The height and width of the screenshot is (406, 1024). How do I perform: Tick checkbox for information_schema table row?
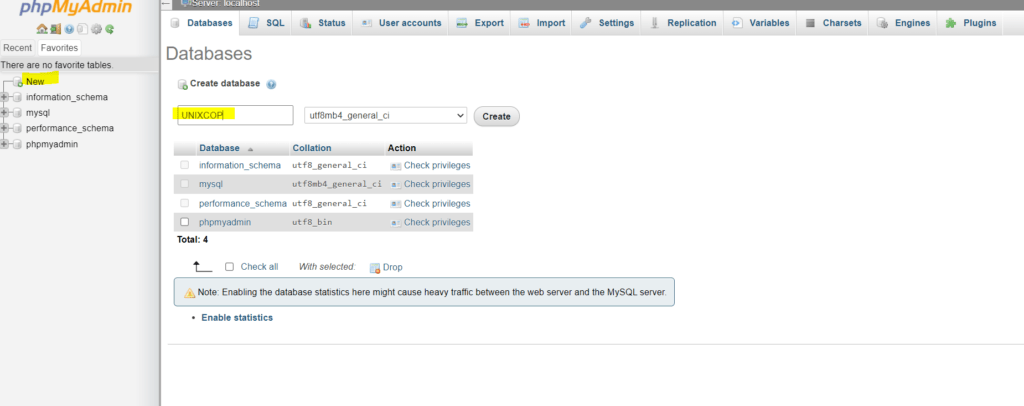click(184, 165)
